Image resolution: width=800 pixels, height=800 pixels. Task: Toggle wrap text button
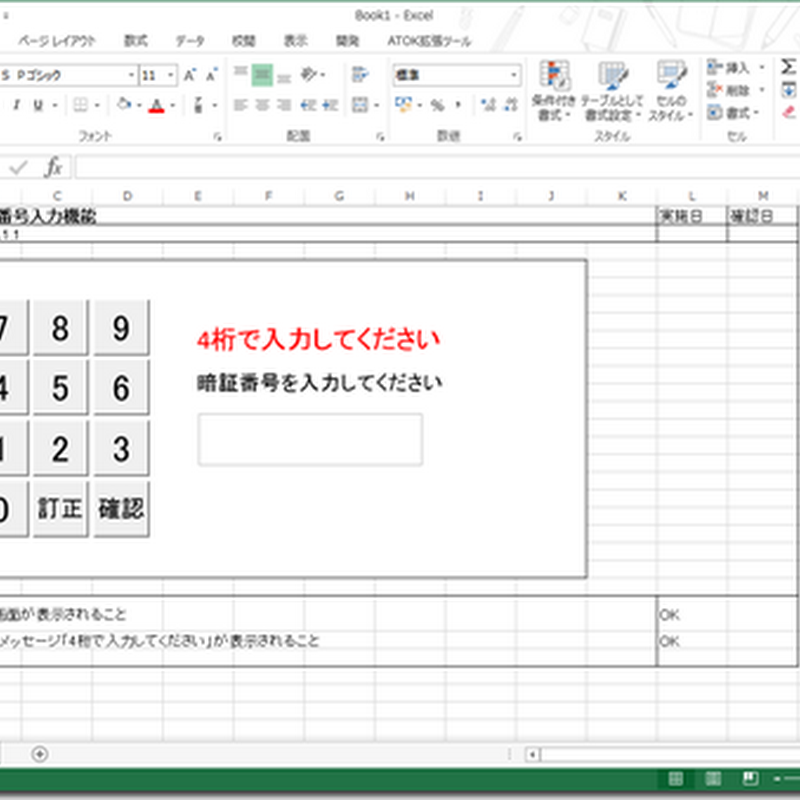(x=360, y=74)
